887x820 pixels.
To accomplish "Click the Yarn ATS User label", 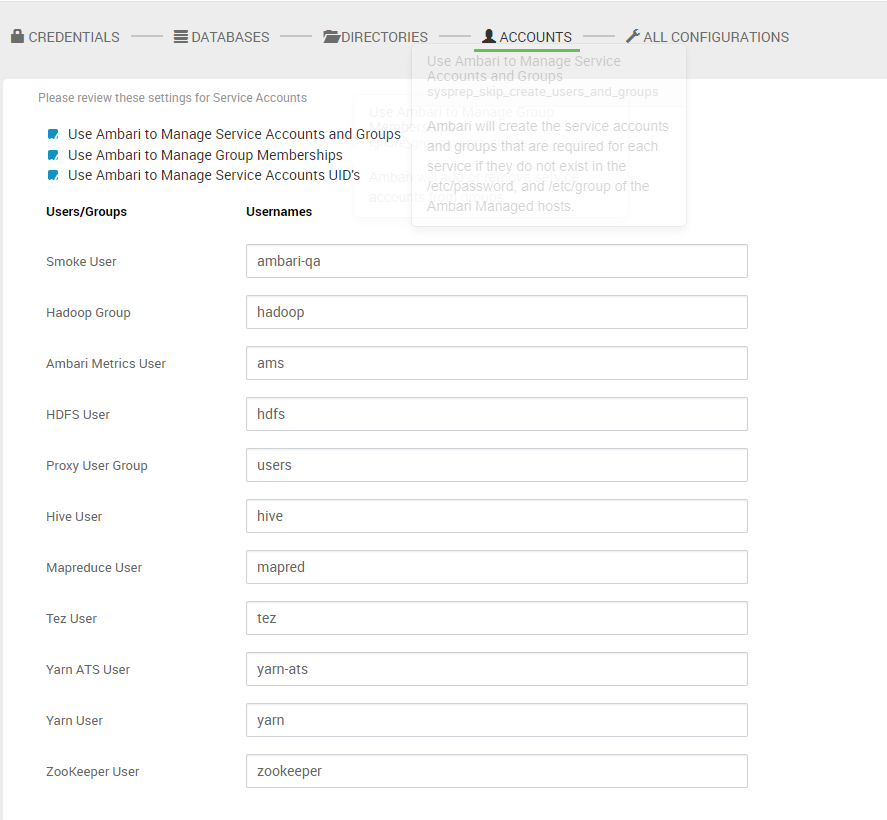I will (x=88, y=670).
